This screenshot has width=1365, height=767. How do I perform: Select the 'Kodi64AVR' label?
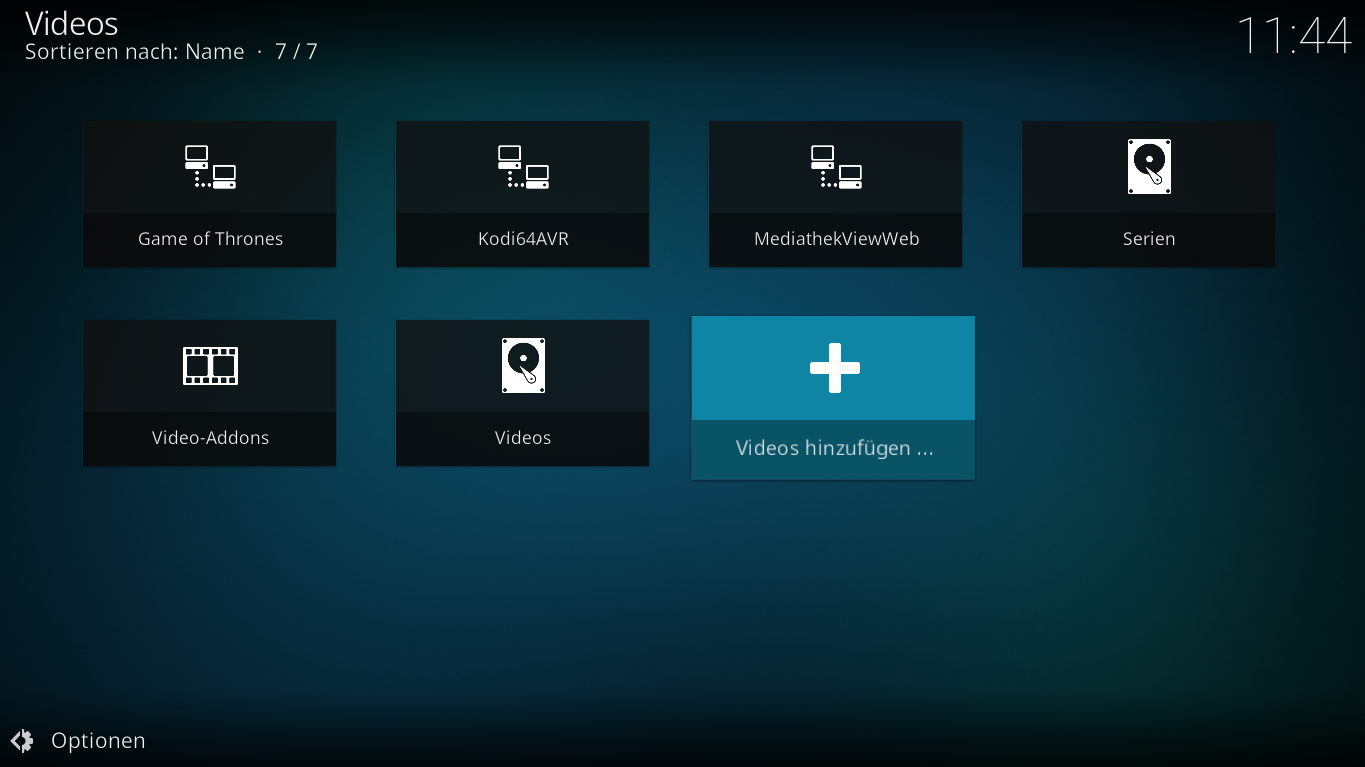pyautogui.click(x=523, y=239)
